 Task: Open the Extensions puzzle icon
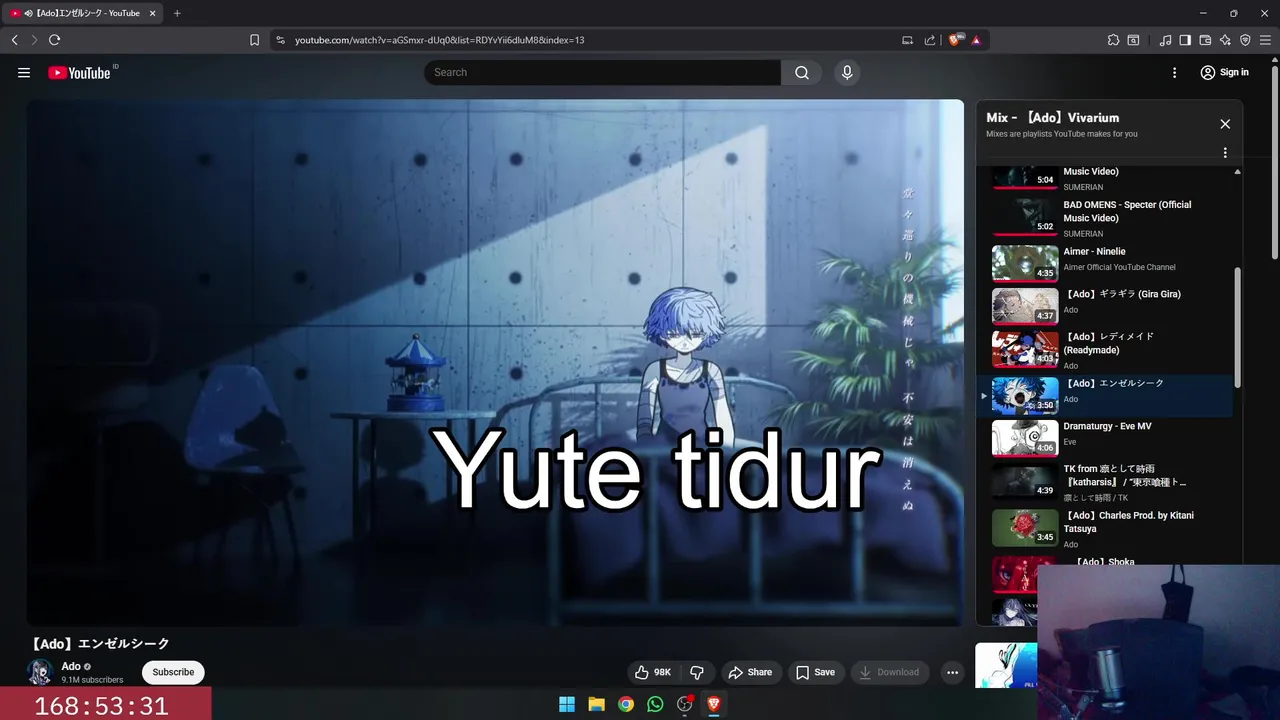point(1113,40)
